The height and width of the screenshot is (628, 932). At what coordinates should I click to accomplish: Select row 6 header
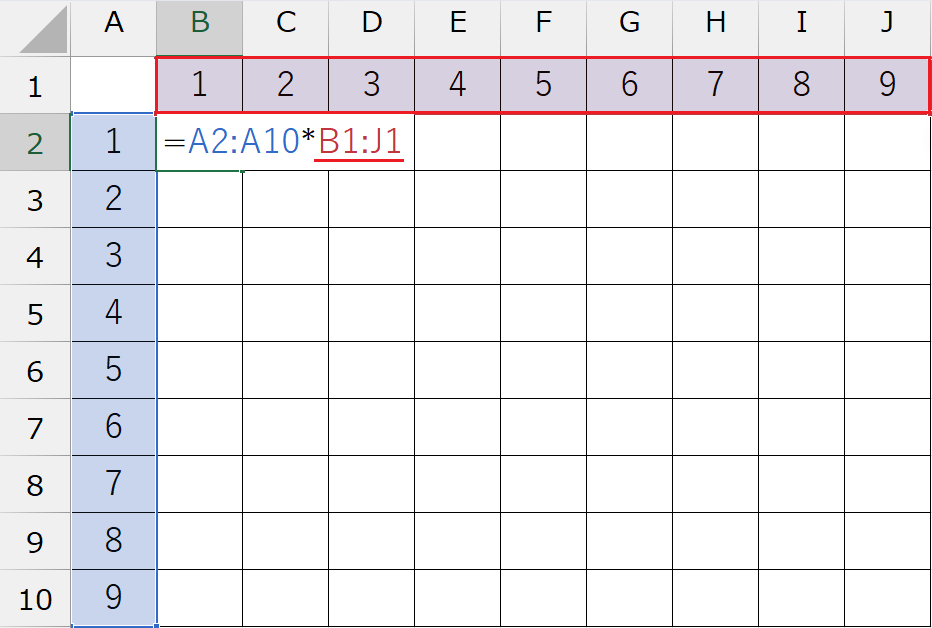tap(35, 371)
